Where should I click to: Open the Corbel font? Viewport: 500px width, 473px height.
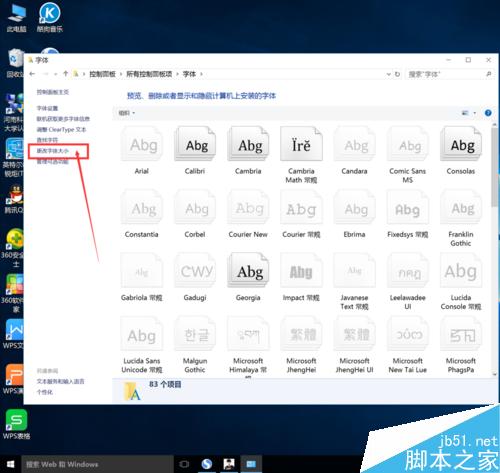[195, 214]
